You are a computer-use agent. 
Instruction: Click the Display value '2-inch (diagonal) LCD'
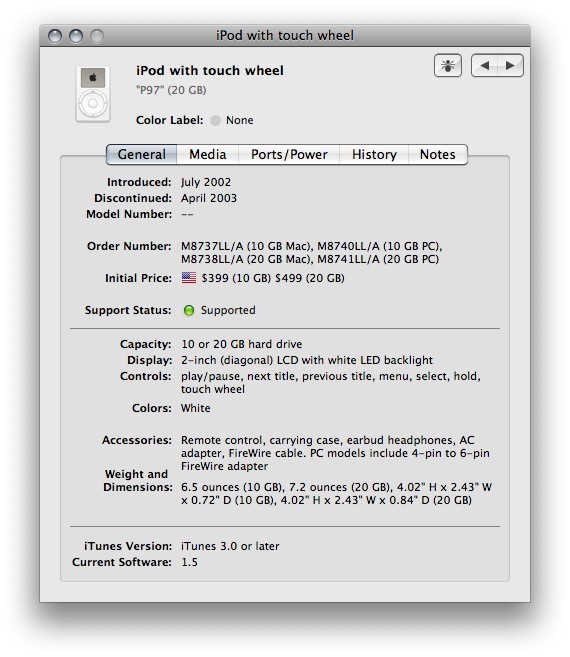[x=239, y=360]
